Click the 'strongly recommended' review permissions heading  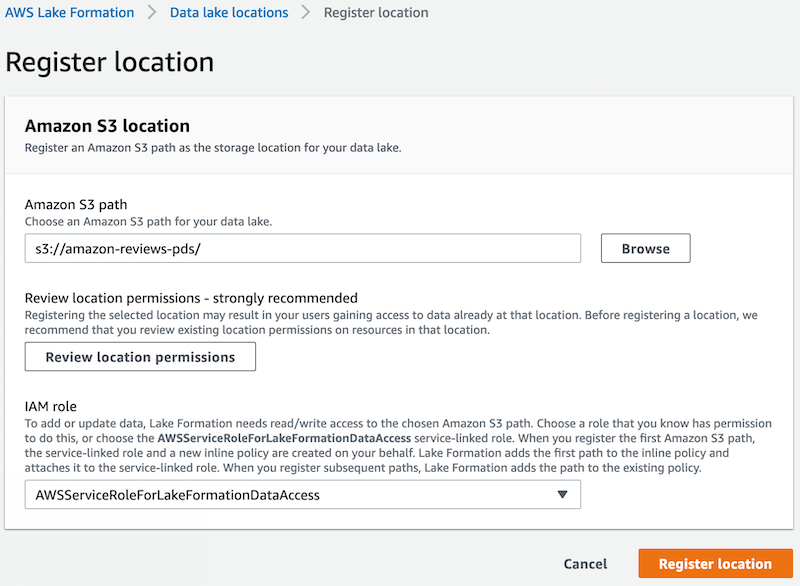tap(191, 298)
